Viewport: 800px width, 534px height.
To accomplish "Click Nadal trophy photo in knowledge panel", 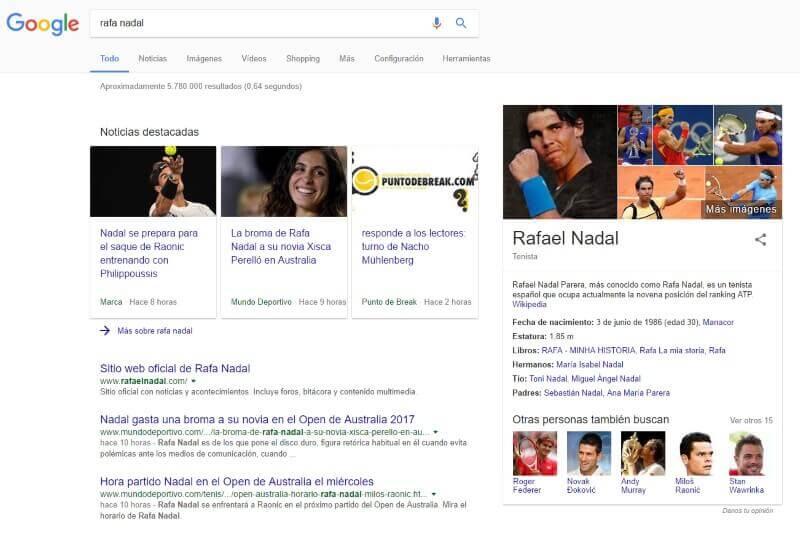I will point(635,135).
